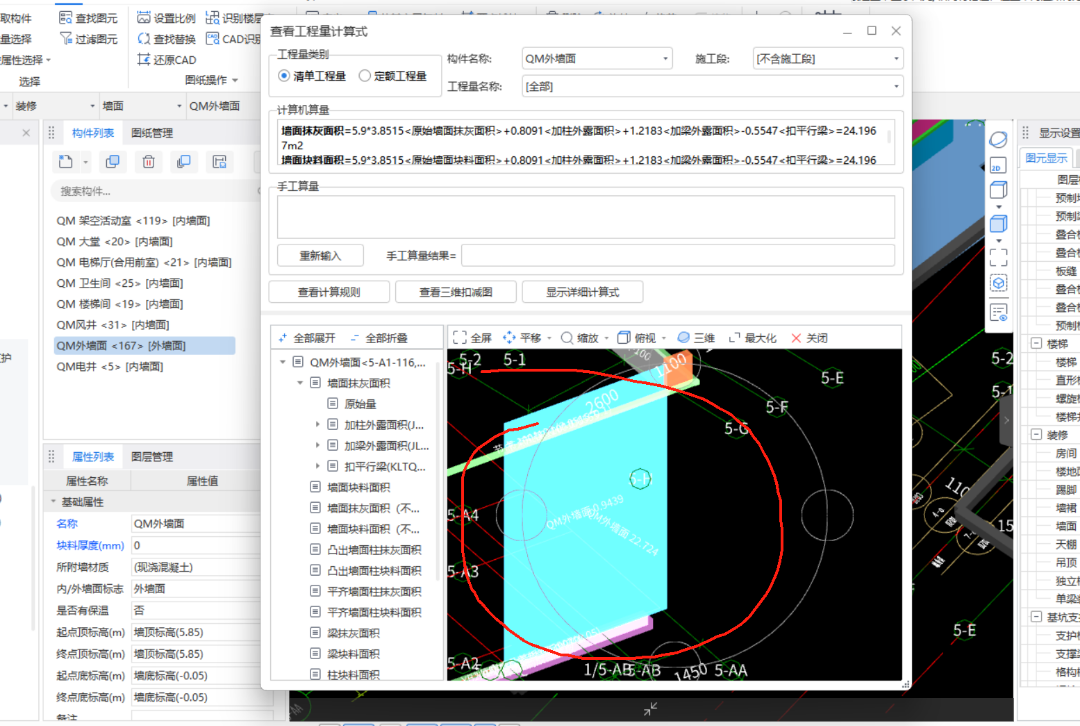Open the QM外墙面 dropdown in the top selector bar
This screenshot has height=726, width=1080.
(225, 105)
